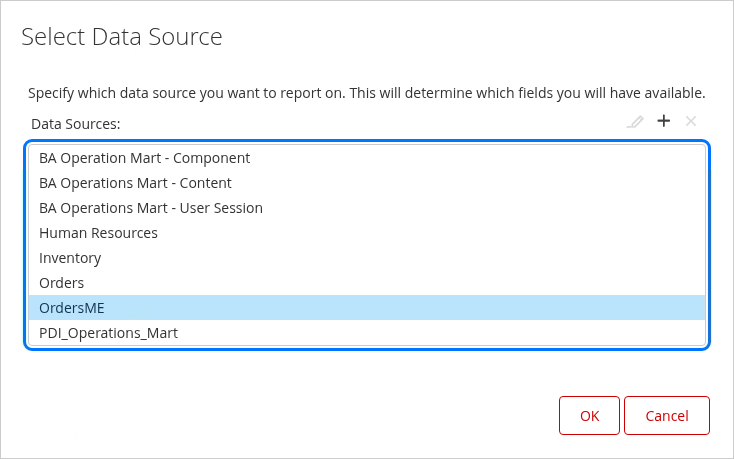Click the Data Sources: label
734x459 pixels.
click(x=75, y=124)
